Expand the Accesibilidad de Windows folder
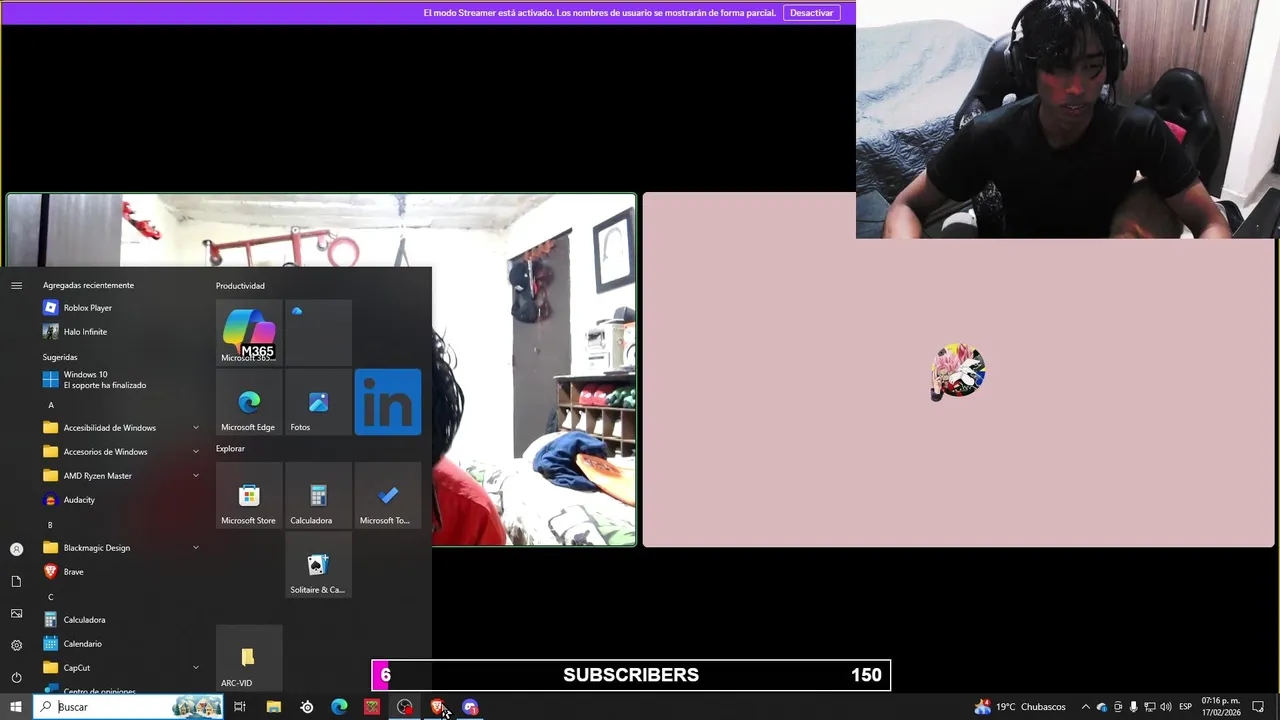The image size is (1280, 720). pyautogui.click(x=120, y=428)
